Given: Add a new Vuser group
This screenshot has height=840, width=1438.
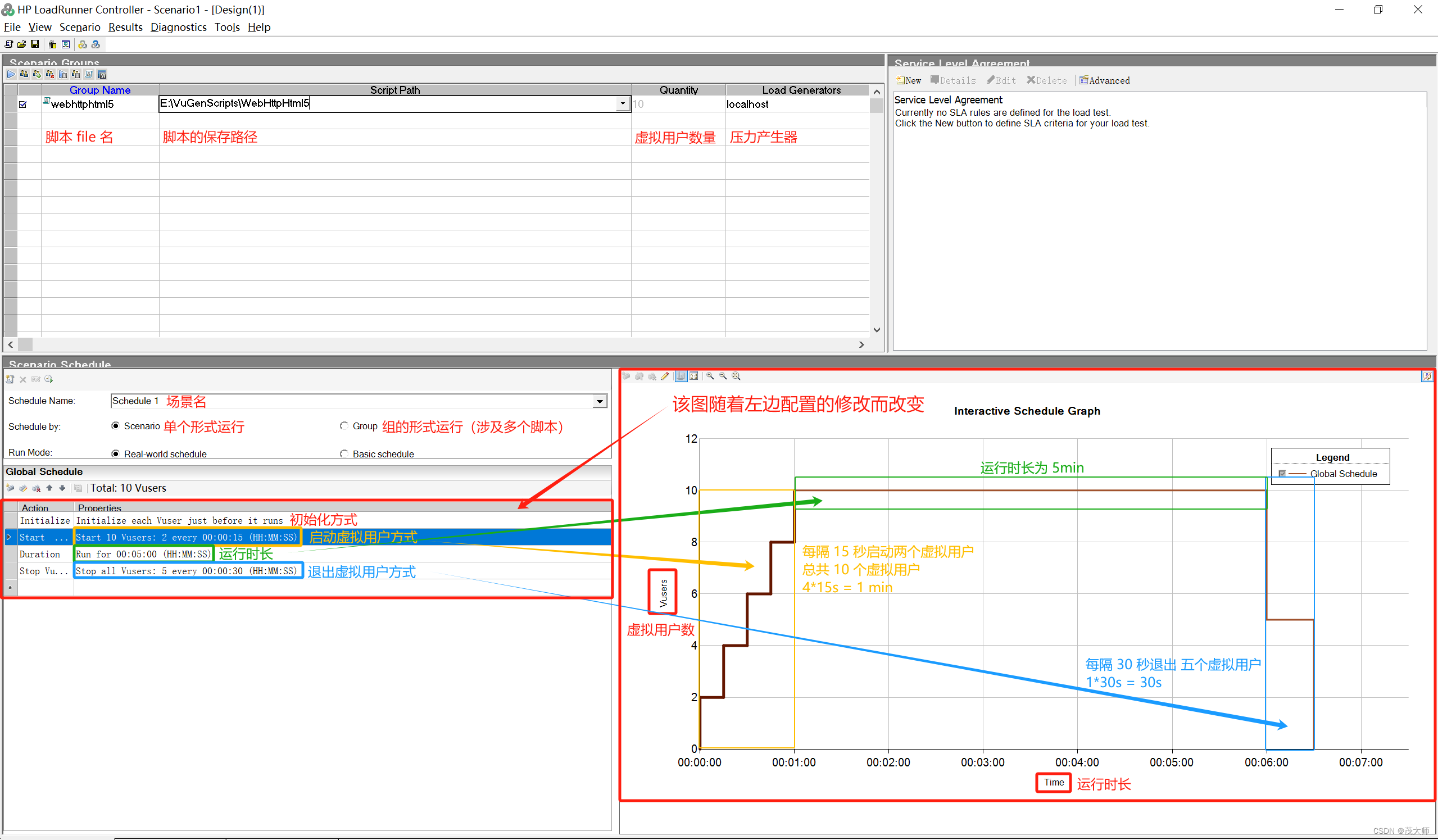Looking at the screenshot, I should click(37, 74).
